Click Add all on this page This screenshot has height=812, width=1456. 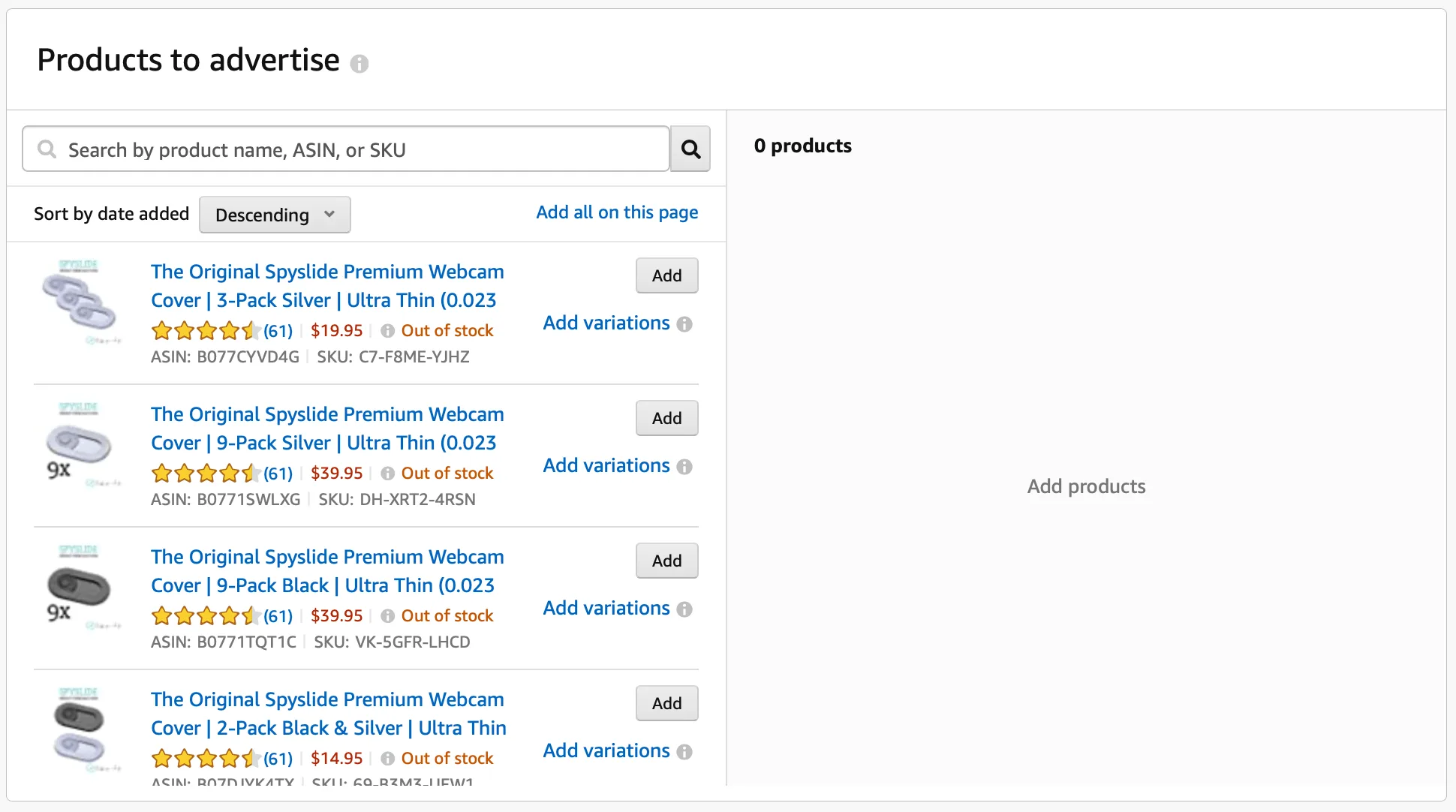coord(617,212)
